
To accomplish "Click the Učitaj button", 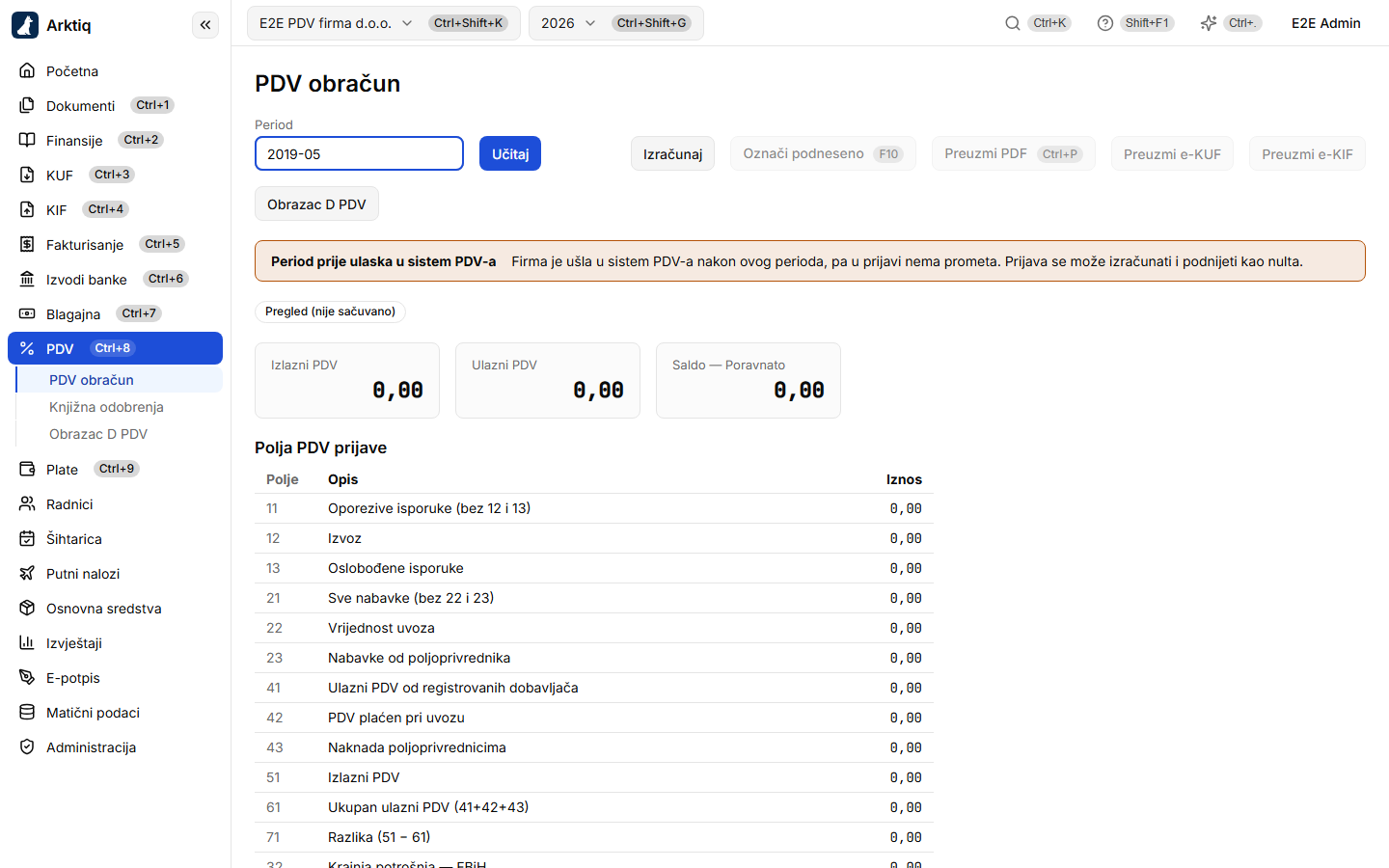I will [510, 153].
